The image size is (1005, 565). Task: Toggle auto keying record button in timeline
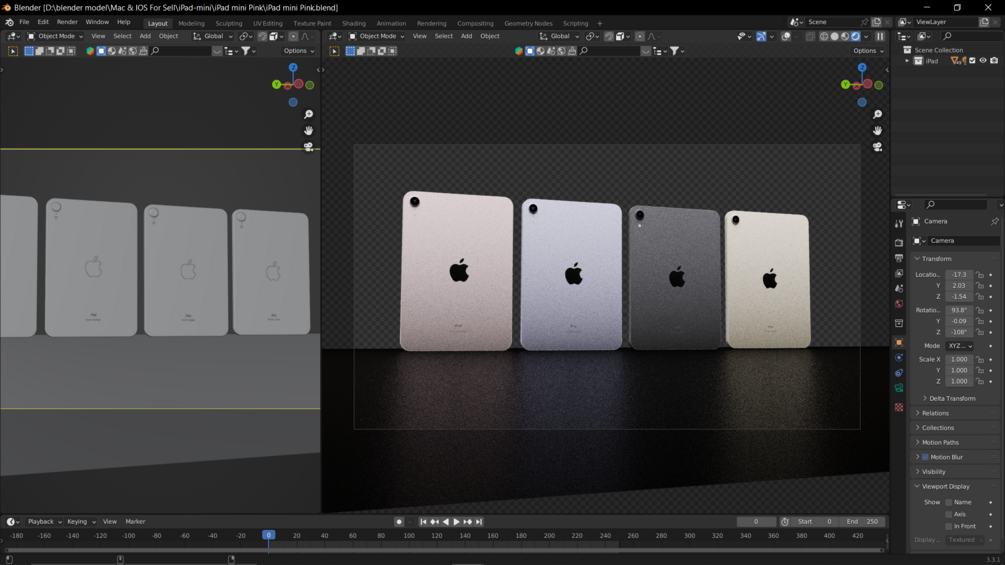coord(399,522)
